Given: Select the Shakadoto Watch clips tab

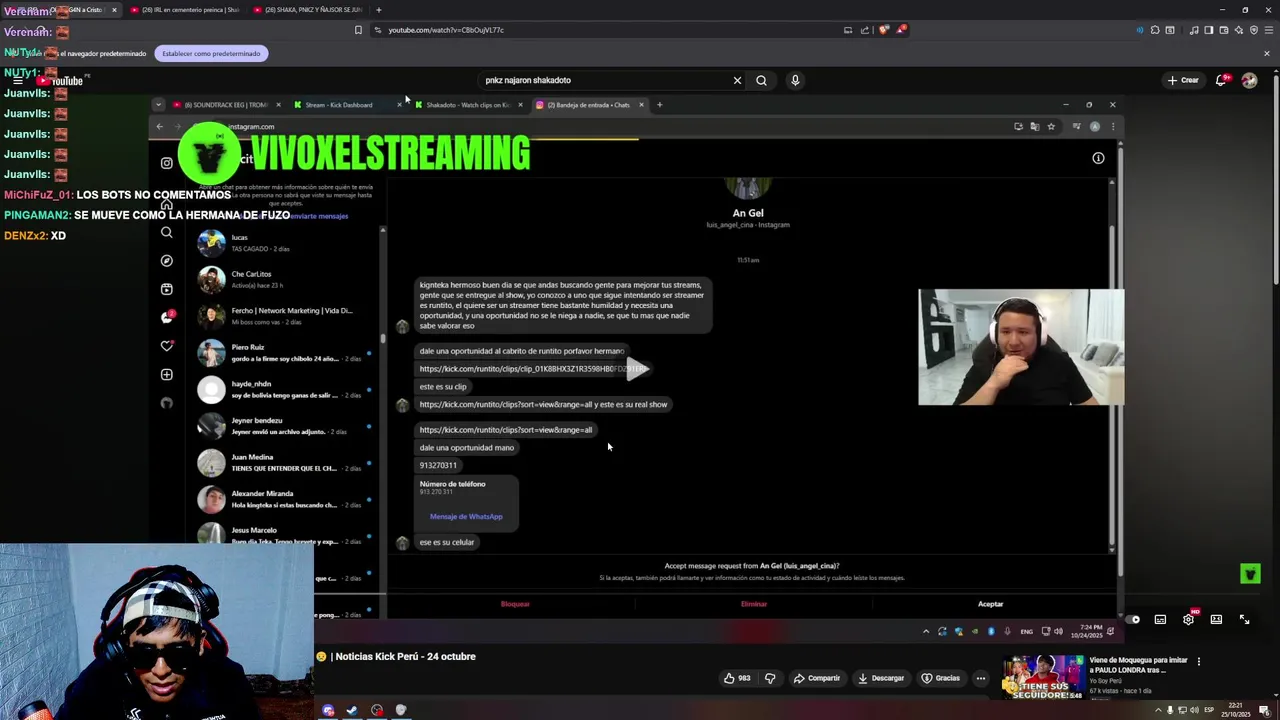Looking at the screenshot, I should point(467,105).
